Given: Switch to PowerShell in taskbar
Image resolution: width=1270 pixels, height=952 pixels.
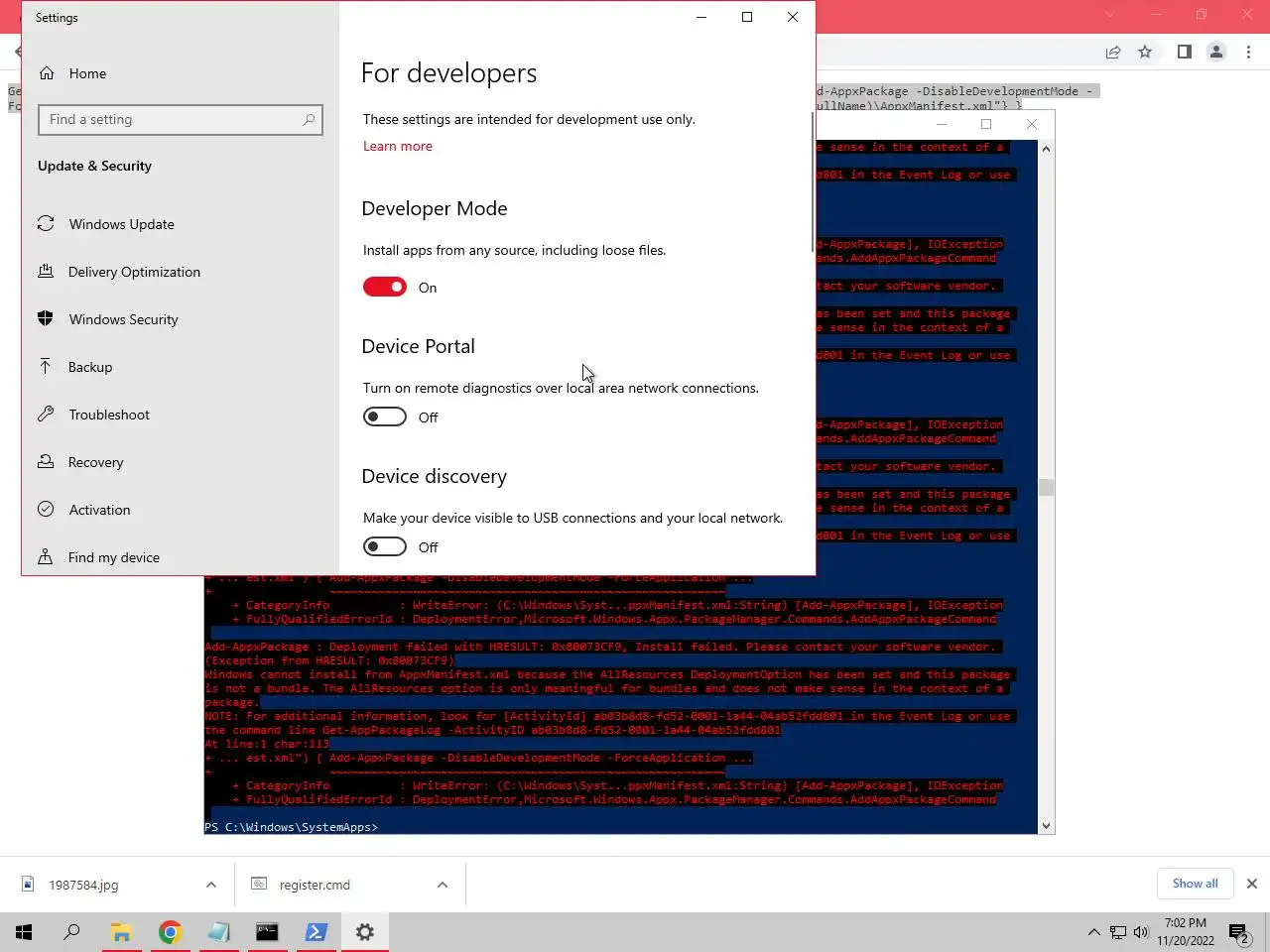Looking at the screenshot, I should [x=316, y=932].
